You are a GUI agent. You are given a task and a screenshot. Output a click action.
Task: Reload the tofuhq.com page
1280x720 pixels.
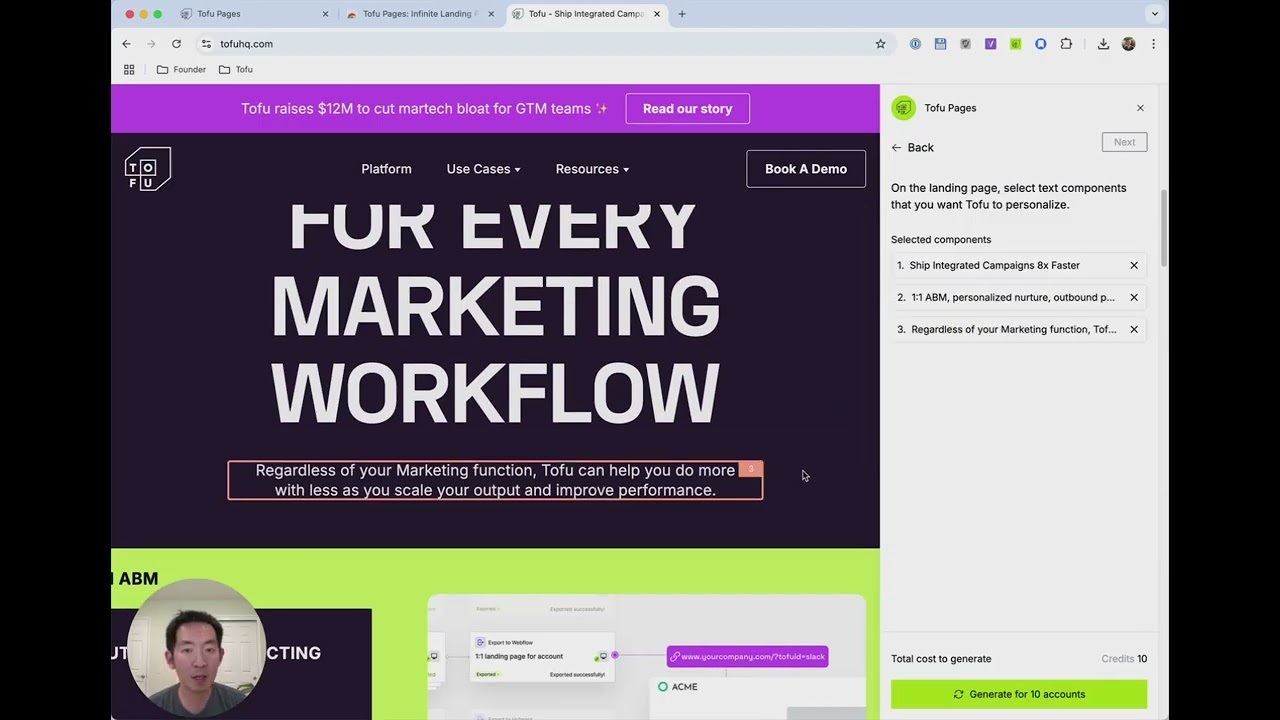176,44
